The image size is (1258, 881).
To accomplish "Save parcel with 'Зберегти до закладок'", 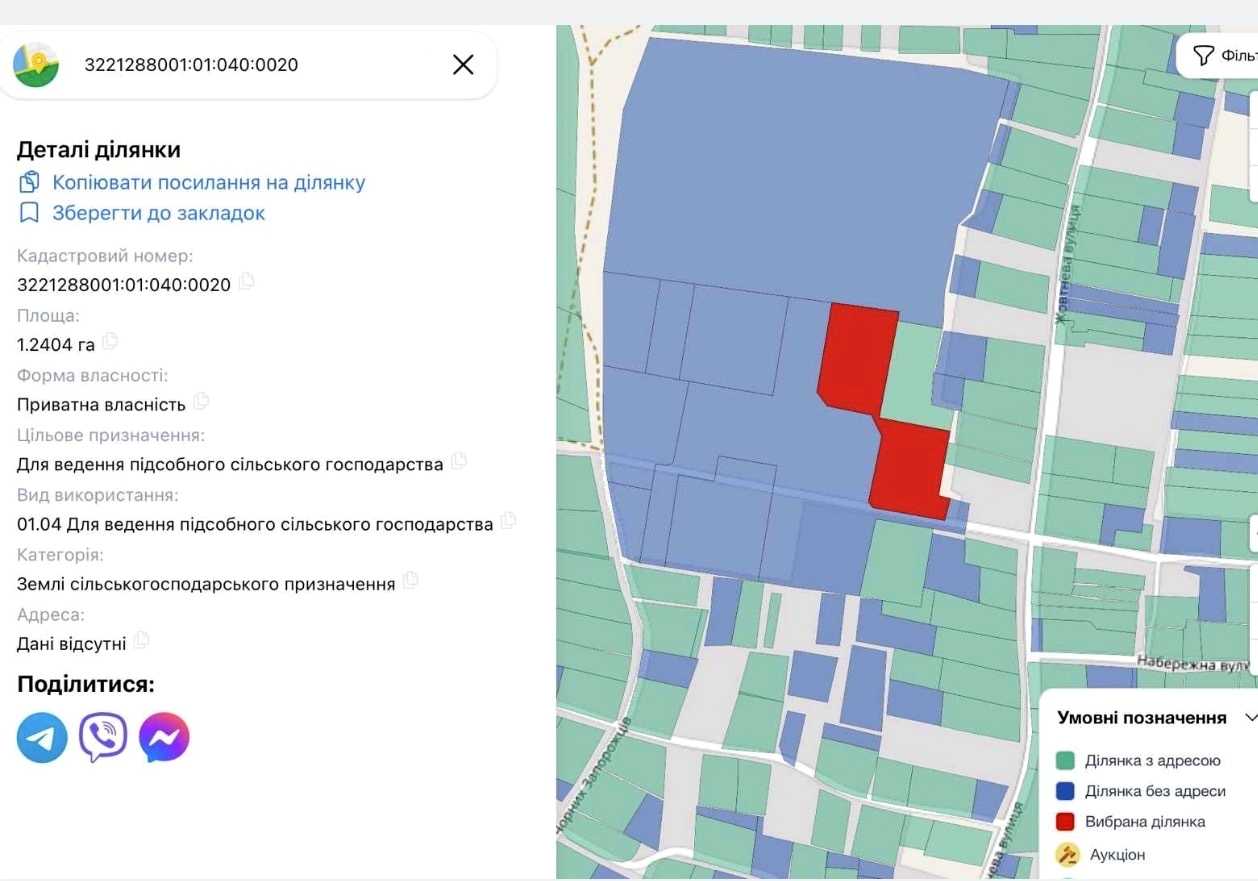I will tap(142, 213).
